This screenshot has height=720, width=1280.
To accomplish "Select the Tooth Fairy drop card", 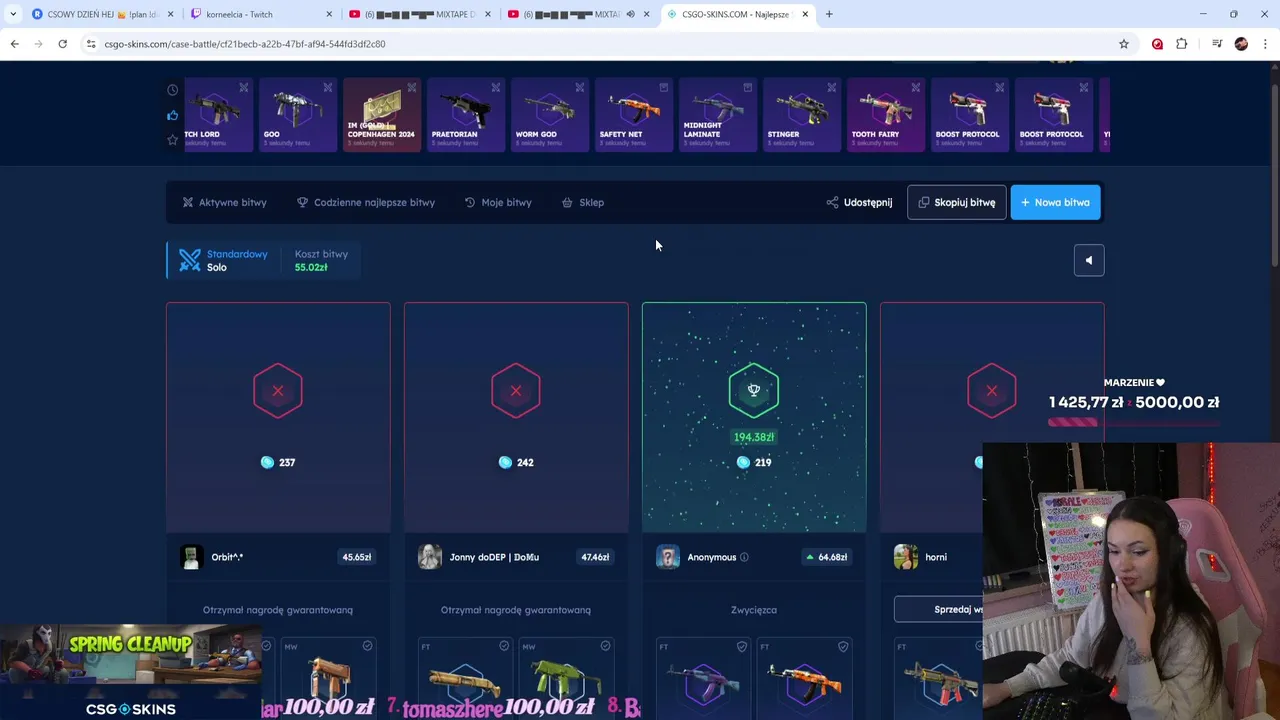I will (x=886, y=115).
